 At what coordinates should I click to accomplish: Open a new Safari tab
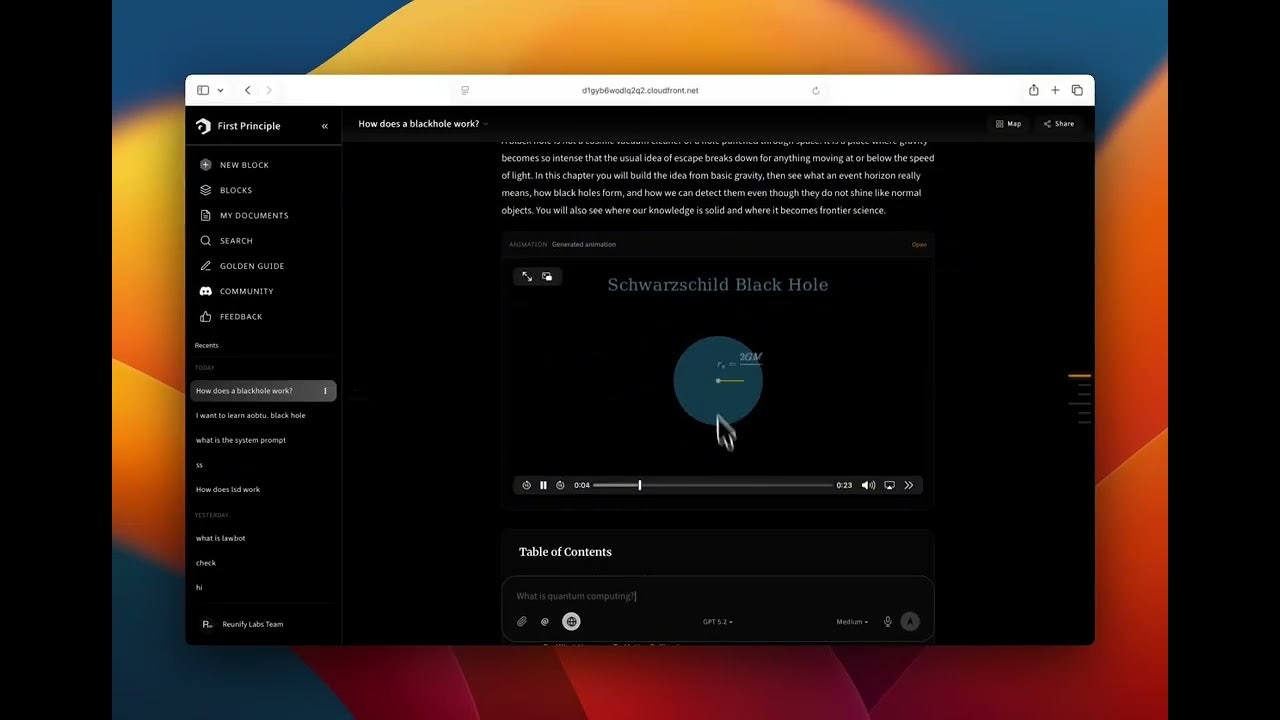point(1055,90)
